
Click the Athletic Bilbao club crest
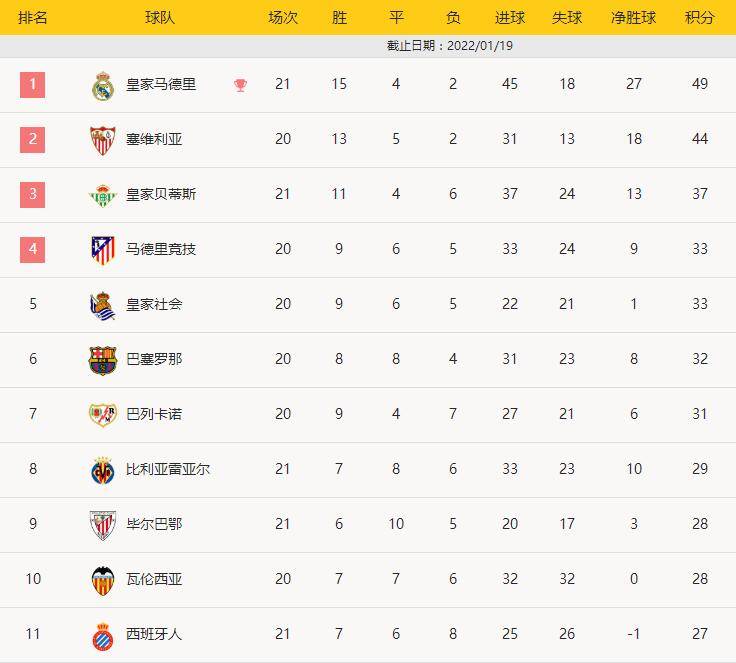(102, 525)
